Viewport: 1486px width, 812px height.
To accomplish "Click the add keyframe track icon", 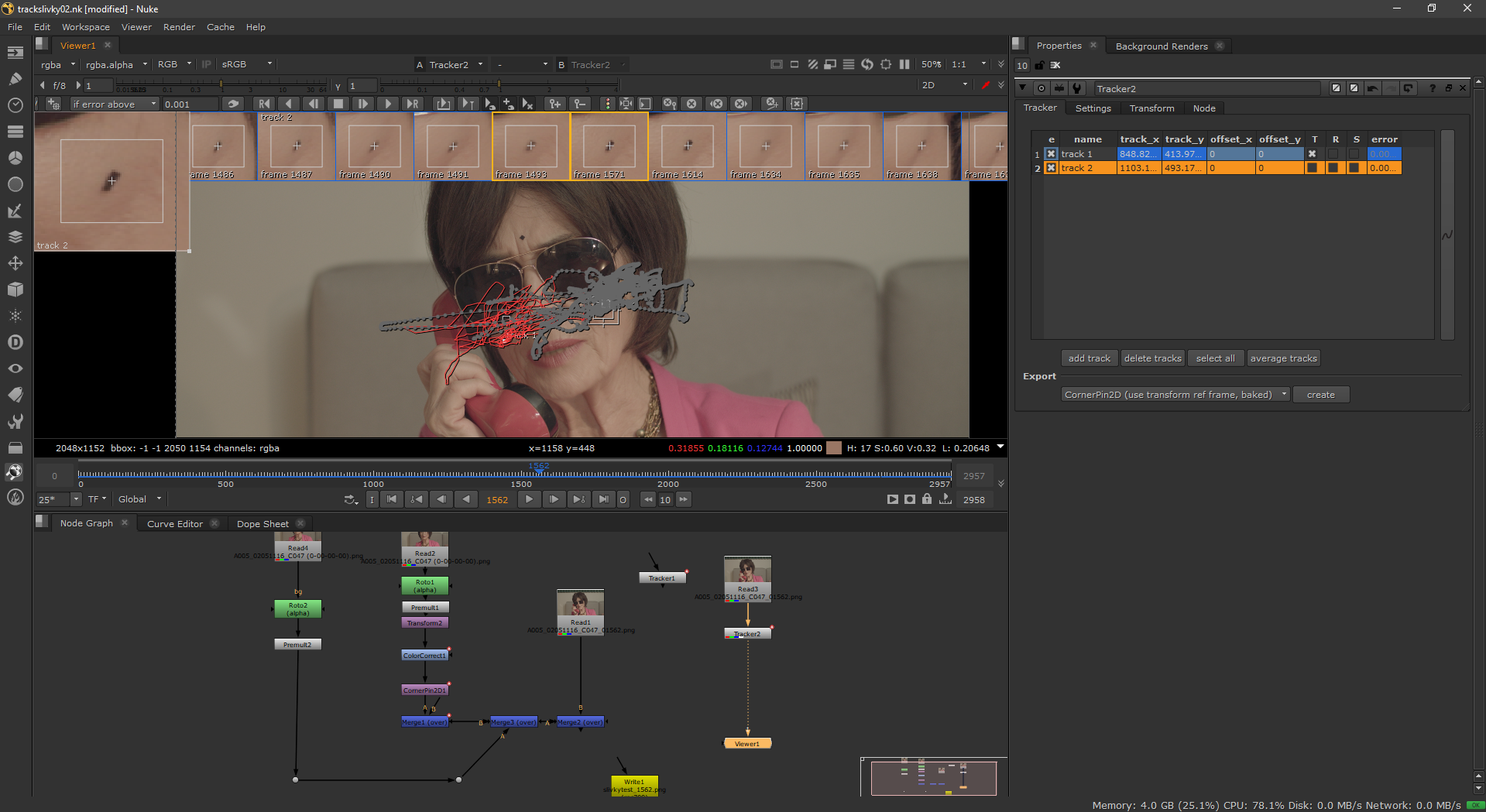I will (555, 104).
